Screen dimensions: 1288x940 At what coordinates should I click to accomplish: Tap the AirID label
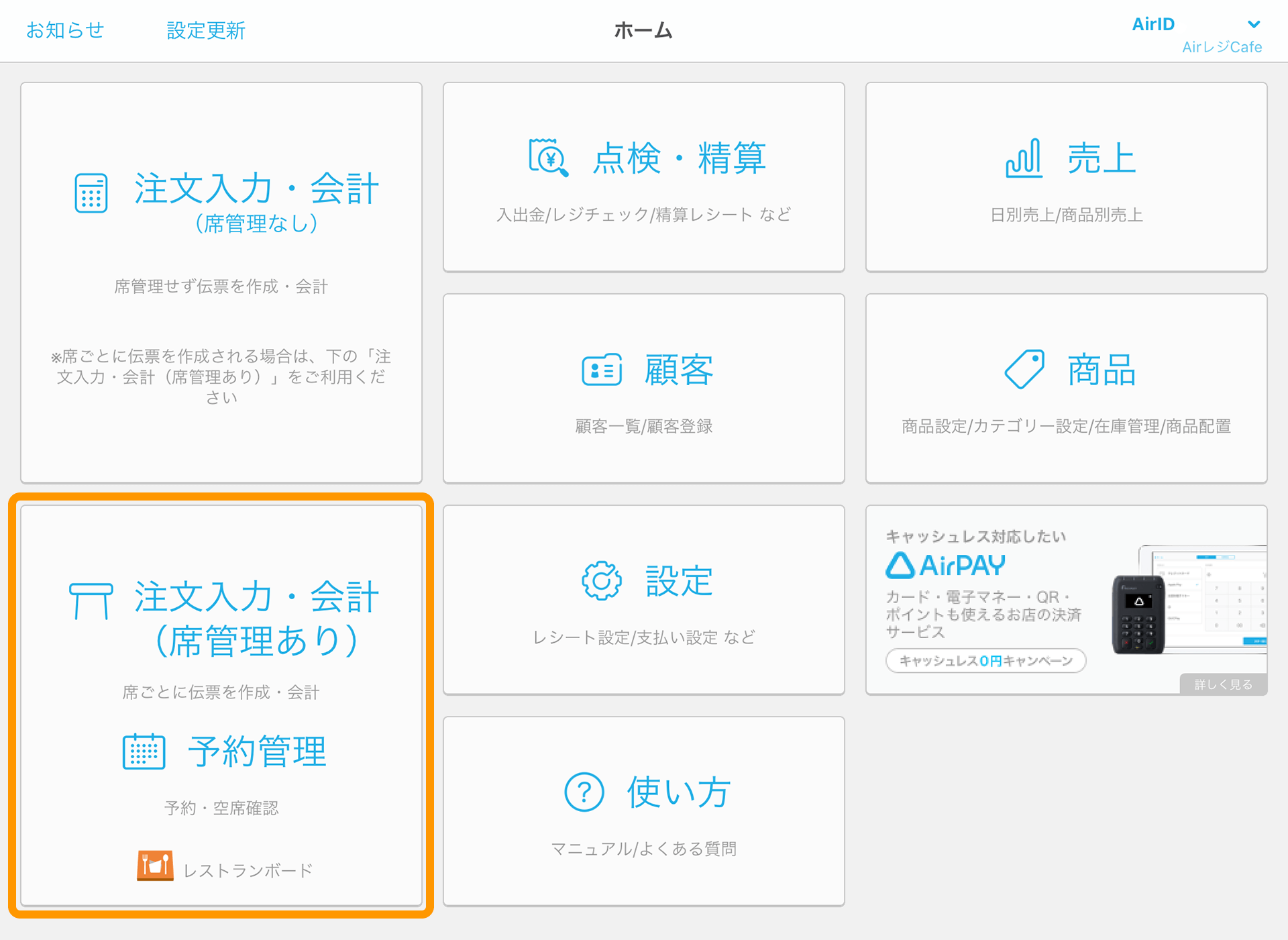[1153, 24]
